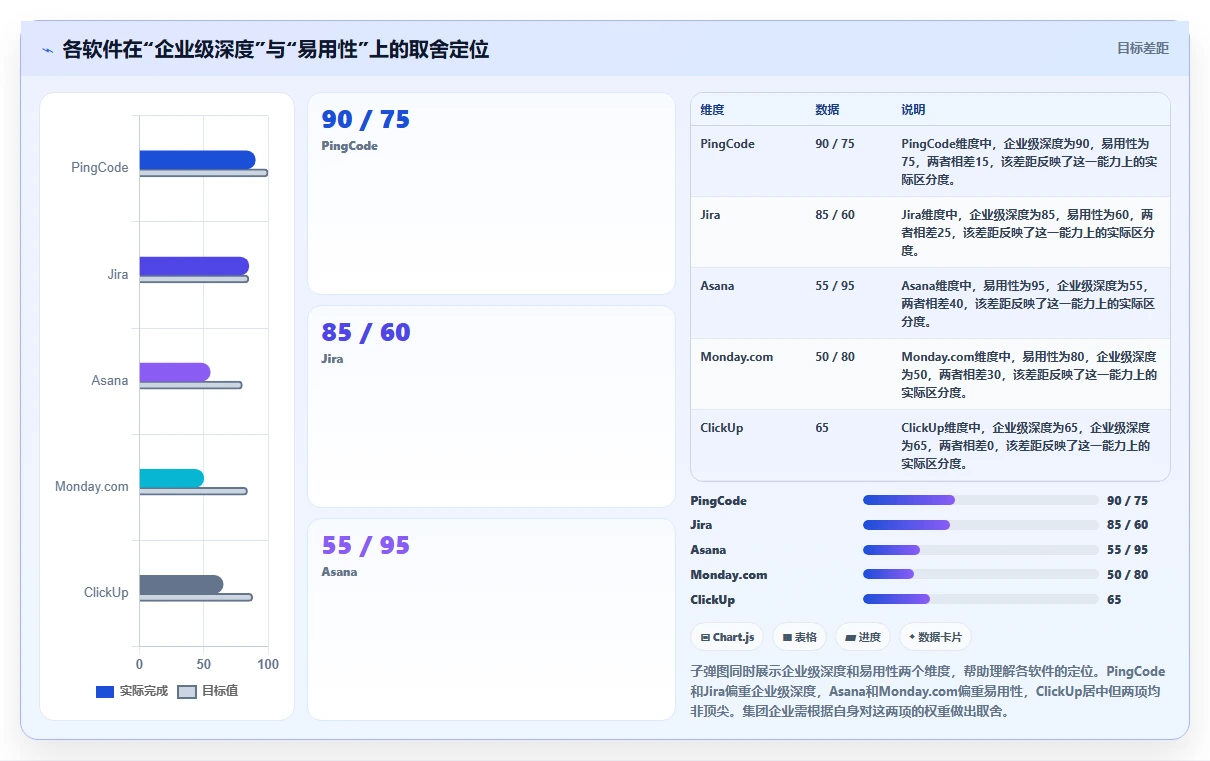Click the lightning icon beside the title
Screen dimensions: 1210x761
47,50
